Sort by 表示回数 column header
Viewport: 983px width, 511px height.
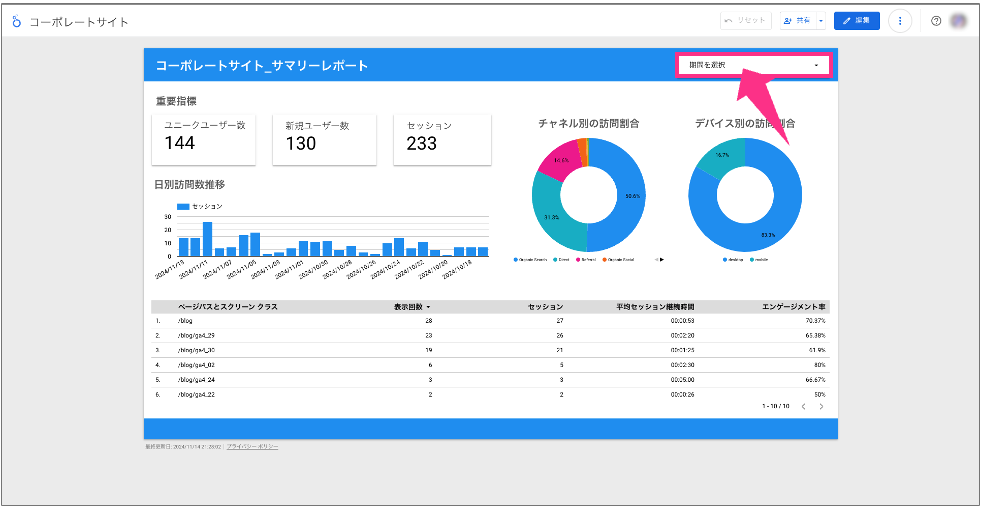412,307
